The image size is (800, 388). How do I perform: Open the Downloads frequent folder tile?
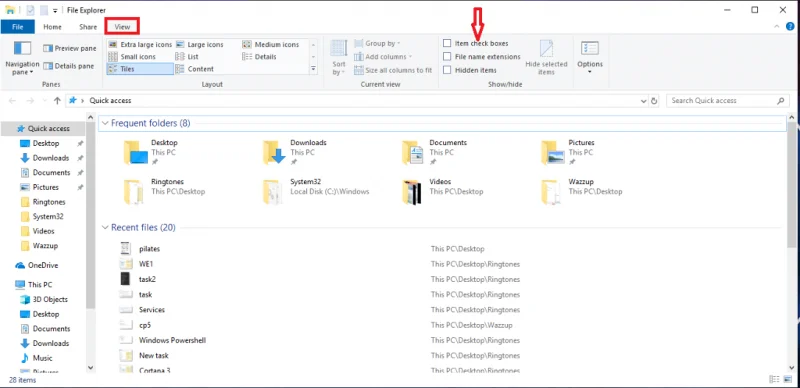[x=296, y=152]
